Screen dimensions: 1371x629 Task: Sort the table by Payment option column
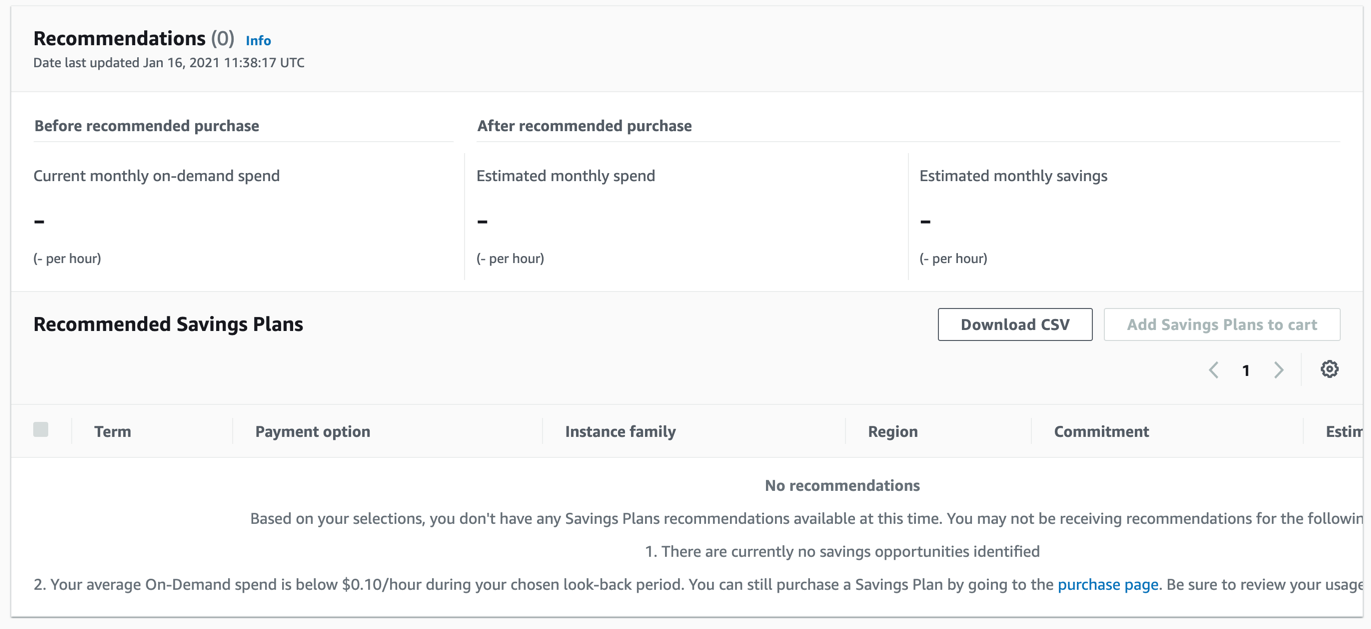pos(313,431)
